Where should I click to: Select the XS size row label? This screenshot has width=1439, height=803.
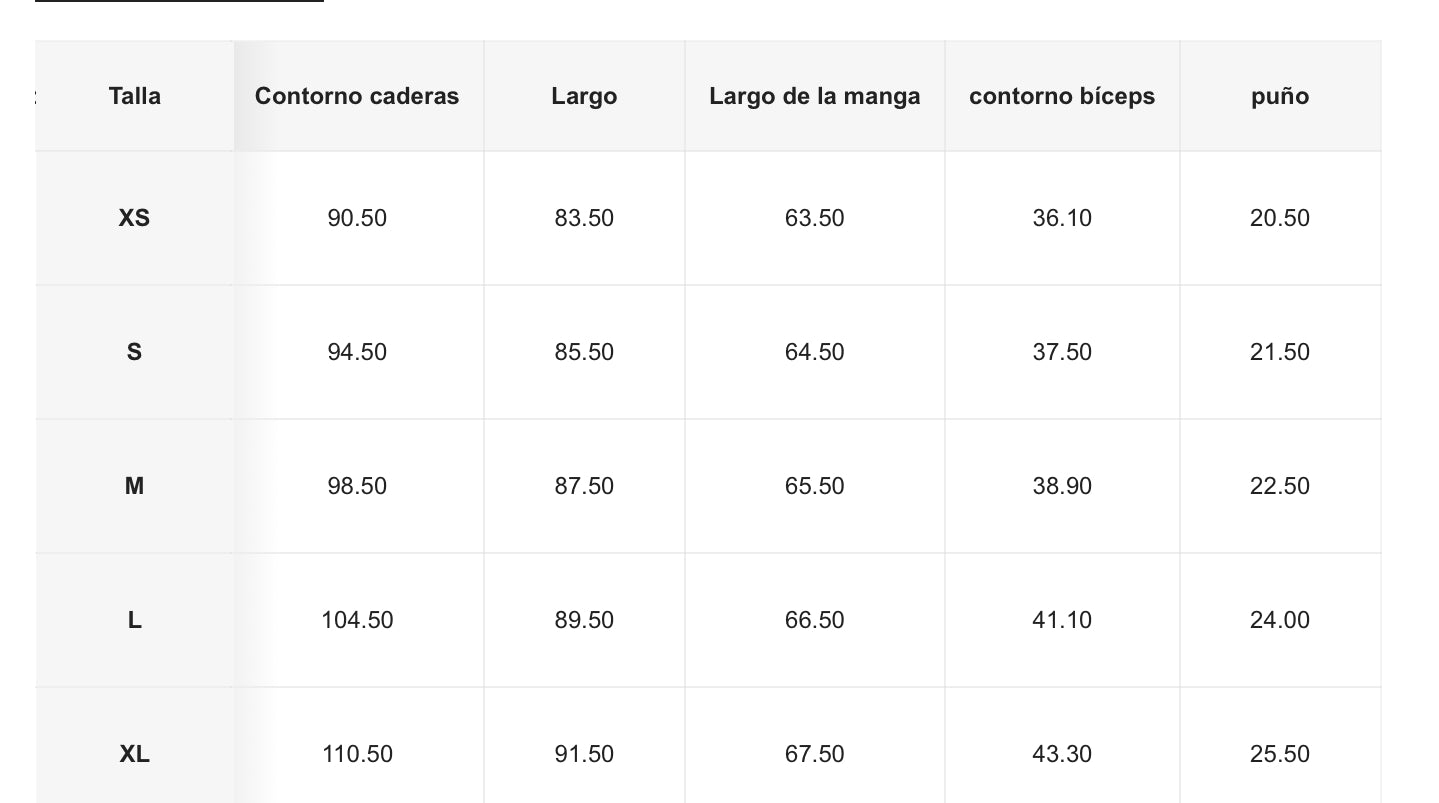pos(134,218)
